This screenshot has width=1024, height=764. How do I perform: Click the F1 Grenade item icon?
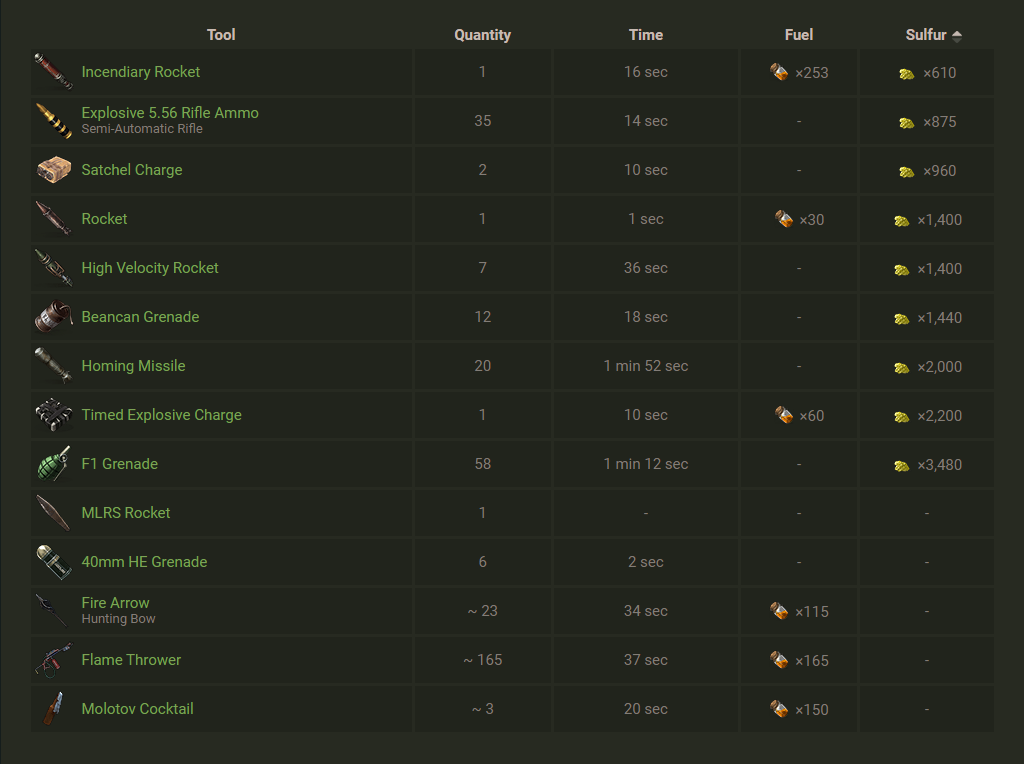point(53,464)
